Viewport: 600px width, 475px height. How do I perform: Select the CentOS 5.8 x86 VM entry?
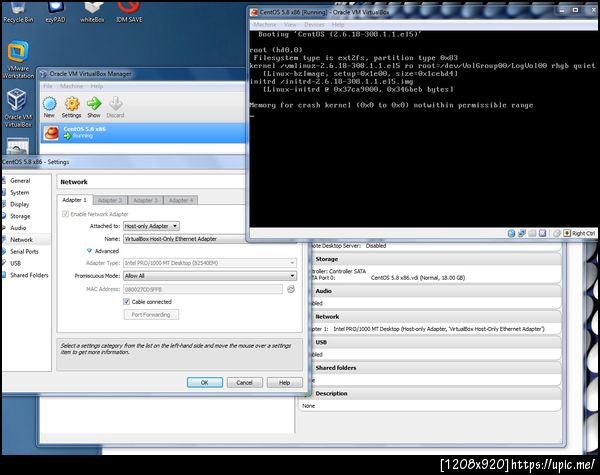(x=143, y=132)
